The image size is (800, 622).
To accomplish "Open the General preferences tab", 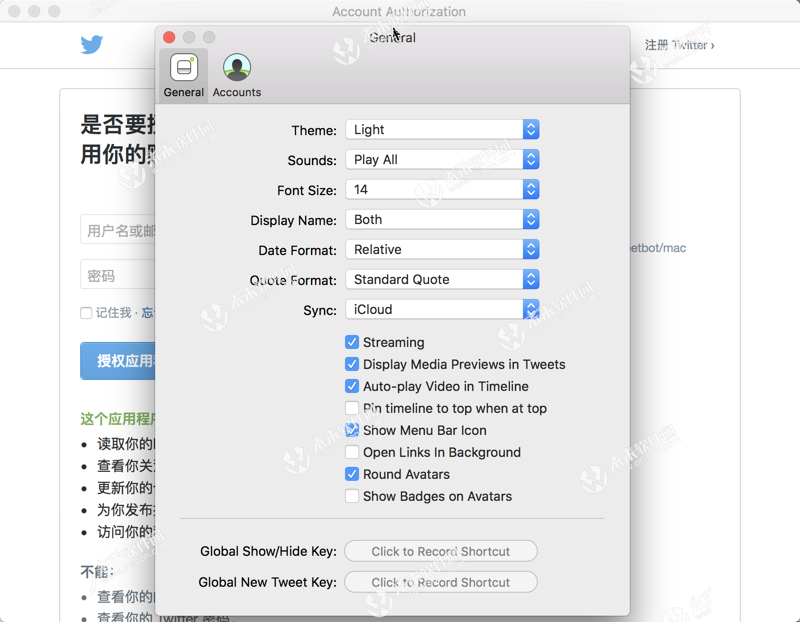I will coord(184,76).
